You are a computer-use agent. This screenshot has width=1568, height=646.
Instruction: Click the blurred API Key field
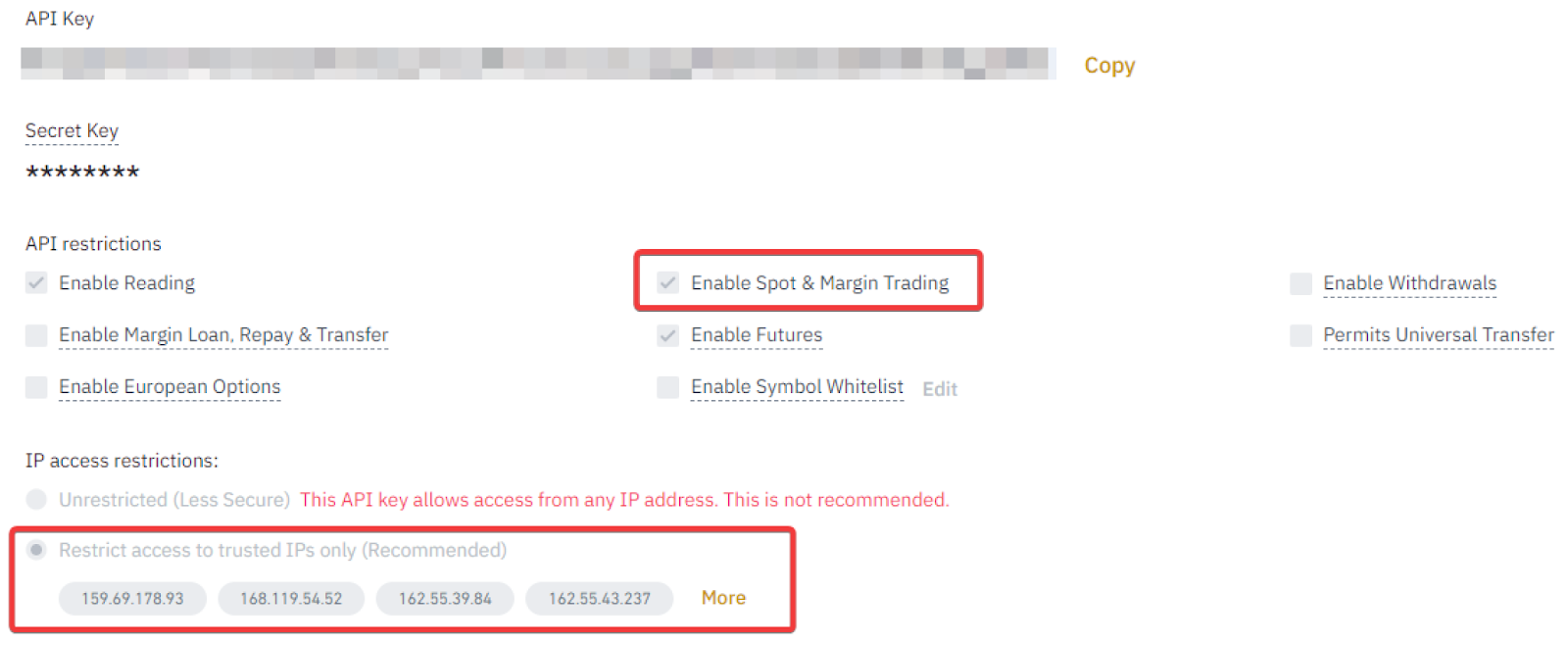[537, 64]
